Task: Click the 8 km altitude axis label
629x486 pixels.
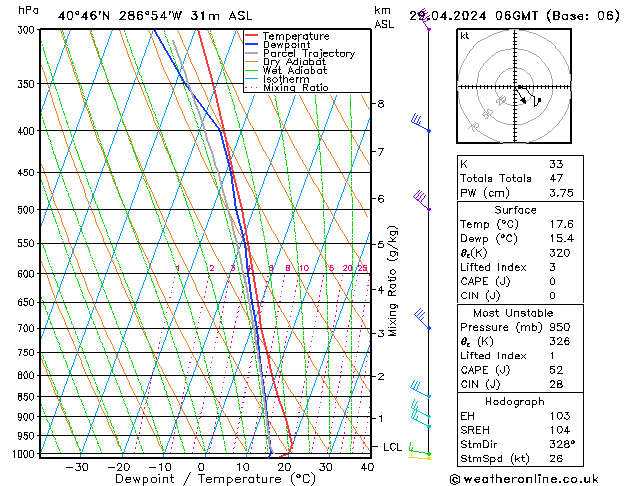Action: point(380,104)
